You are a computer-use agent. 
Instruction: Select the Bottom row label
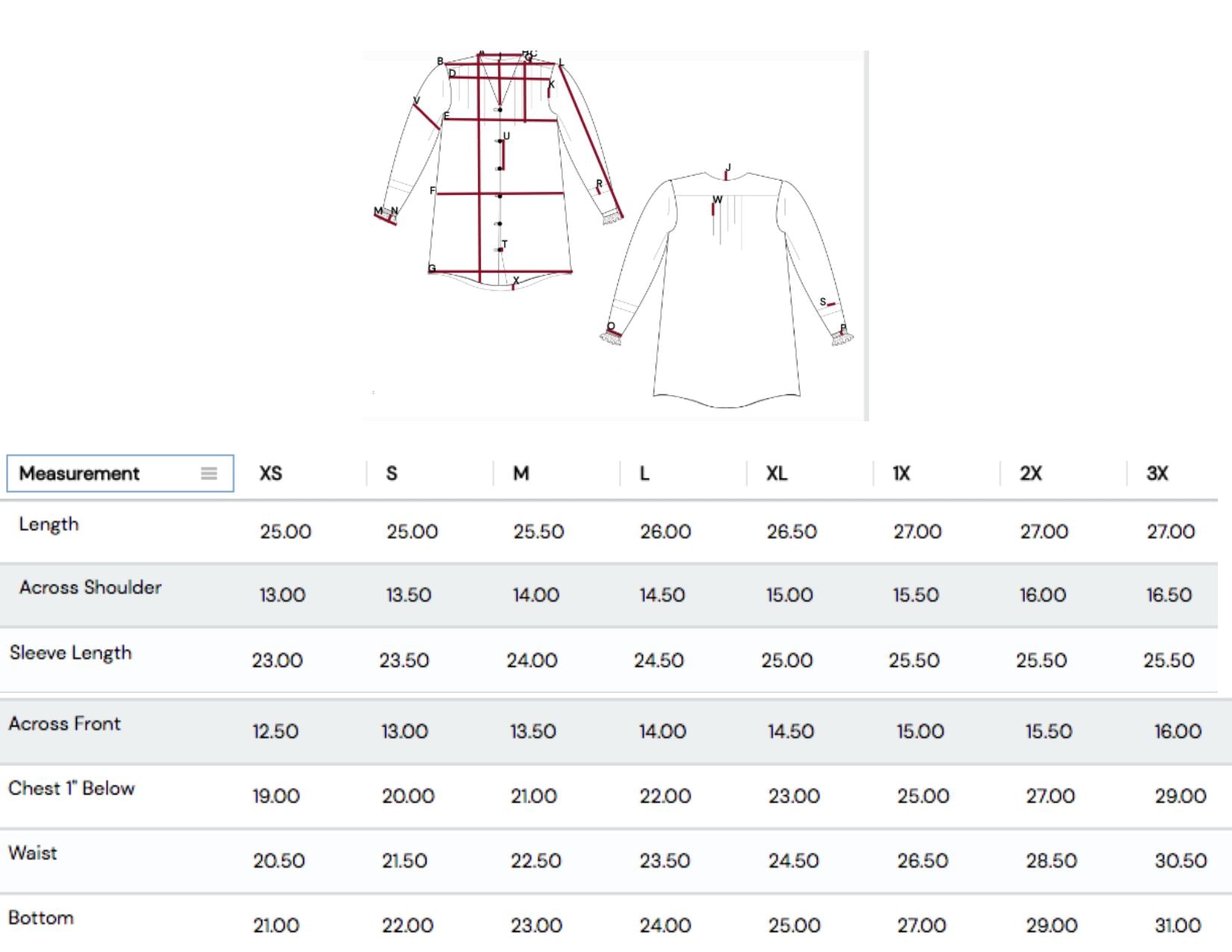40,918
